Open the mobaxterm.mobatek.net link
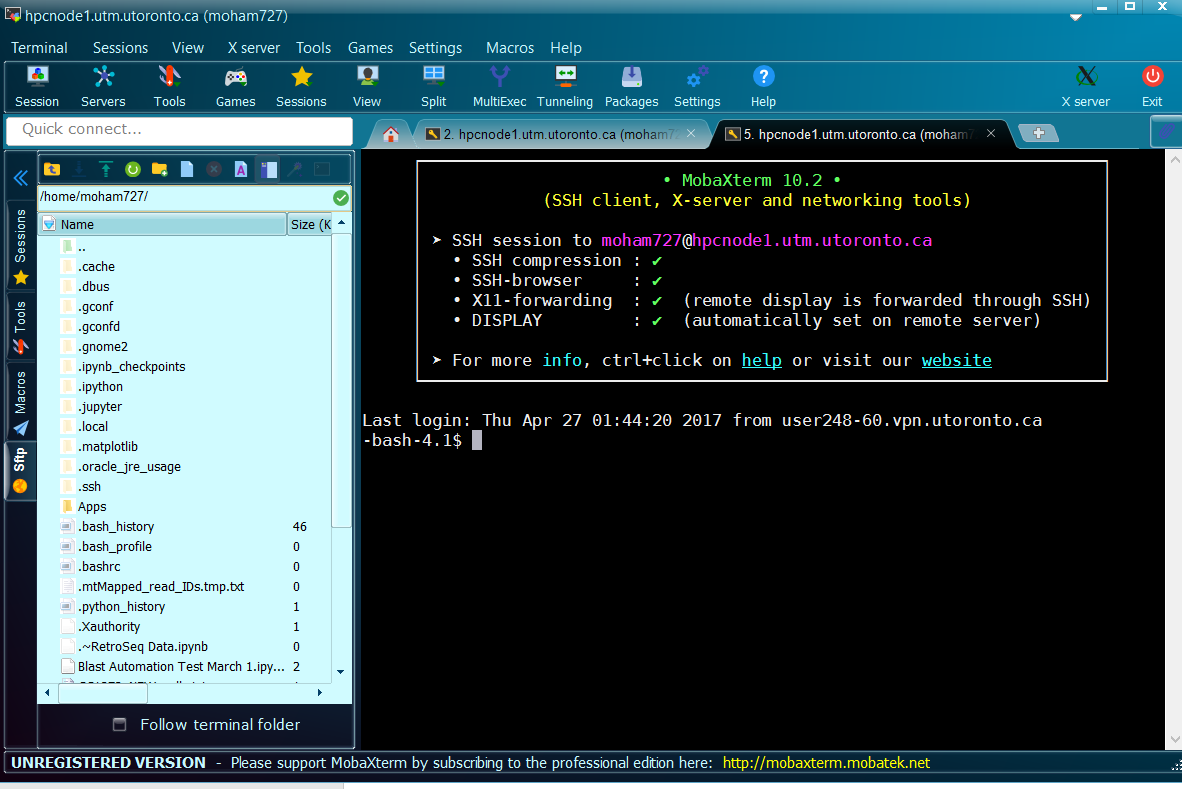Screen dimensions: 1182x789 pyautogui.click(x=826, y=763)
